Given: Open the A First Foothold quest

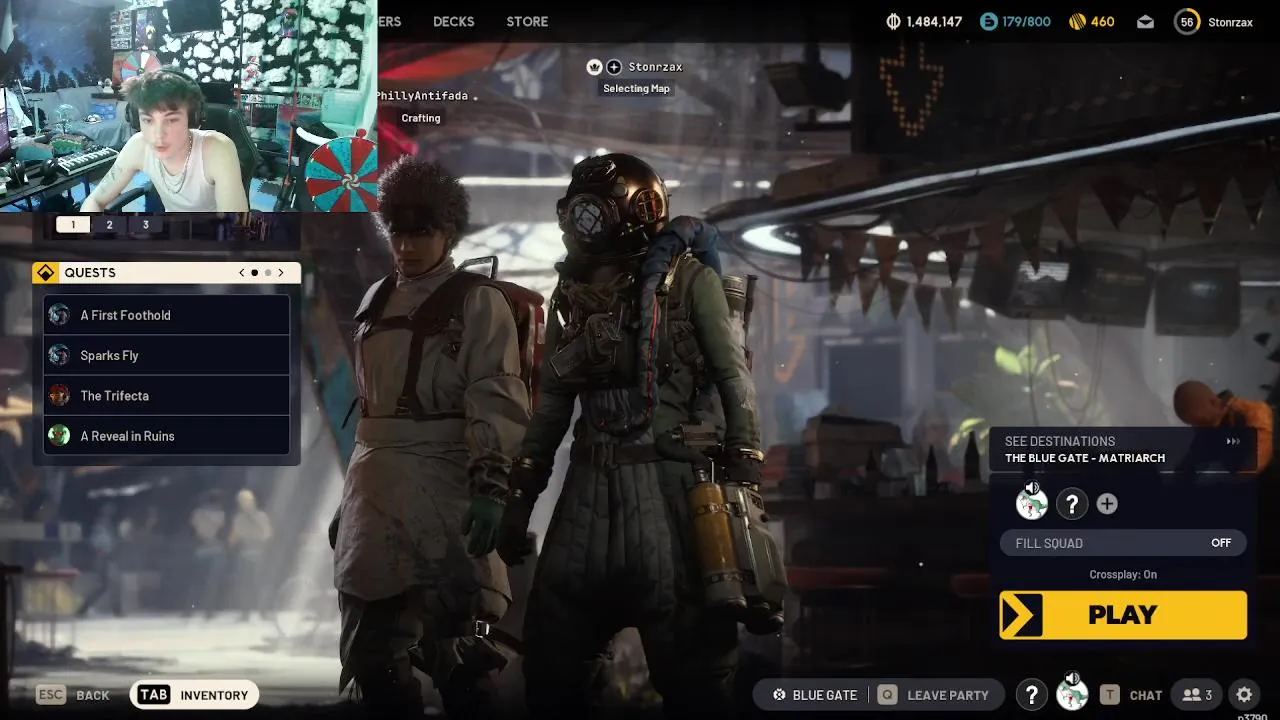Looking at the screenshot, I should coord(167,315).
